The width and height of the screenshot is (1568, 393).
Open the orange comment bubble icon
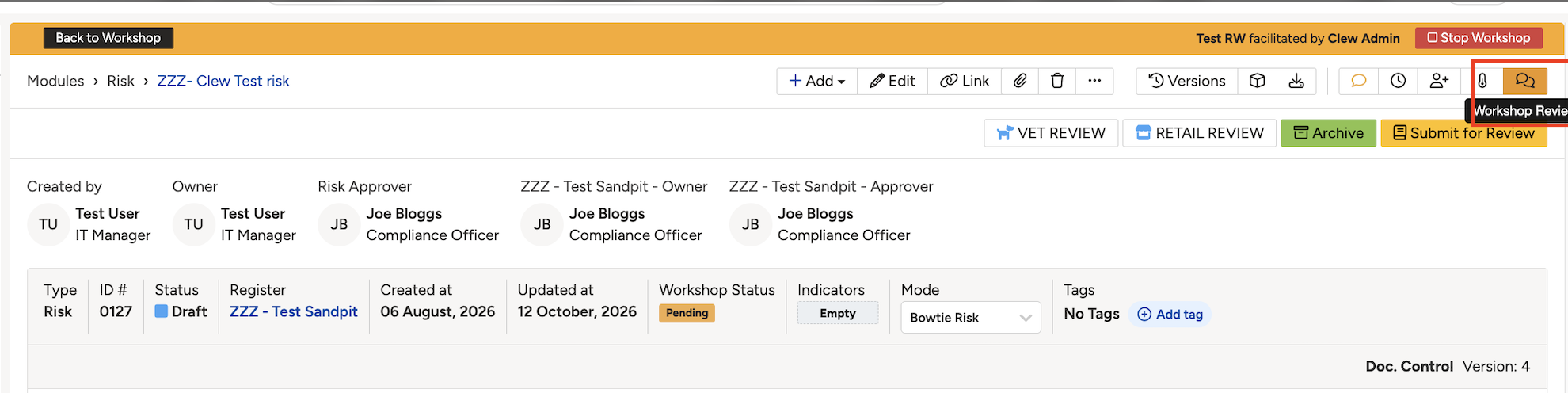1359,81
